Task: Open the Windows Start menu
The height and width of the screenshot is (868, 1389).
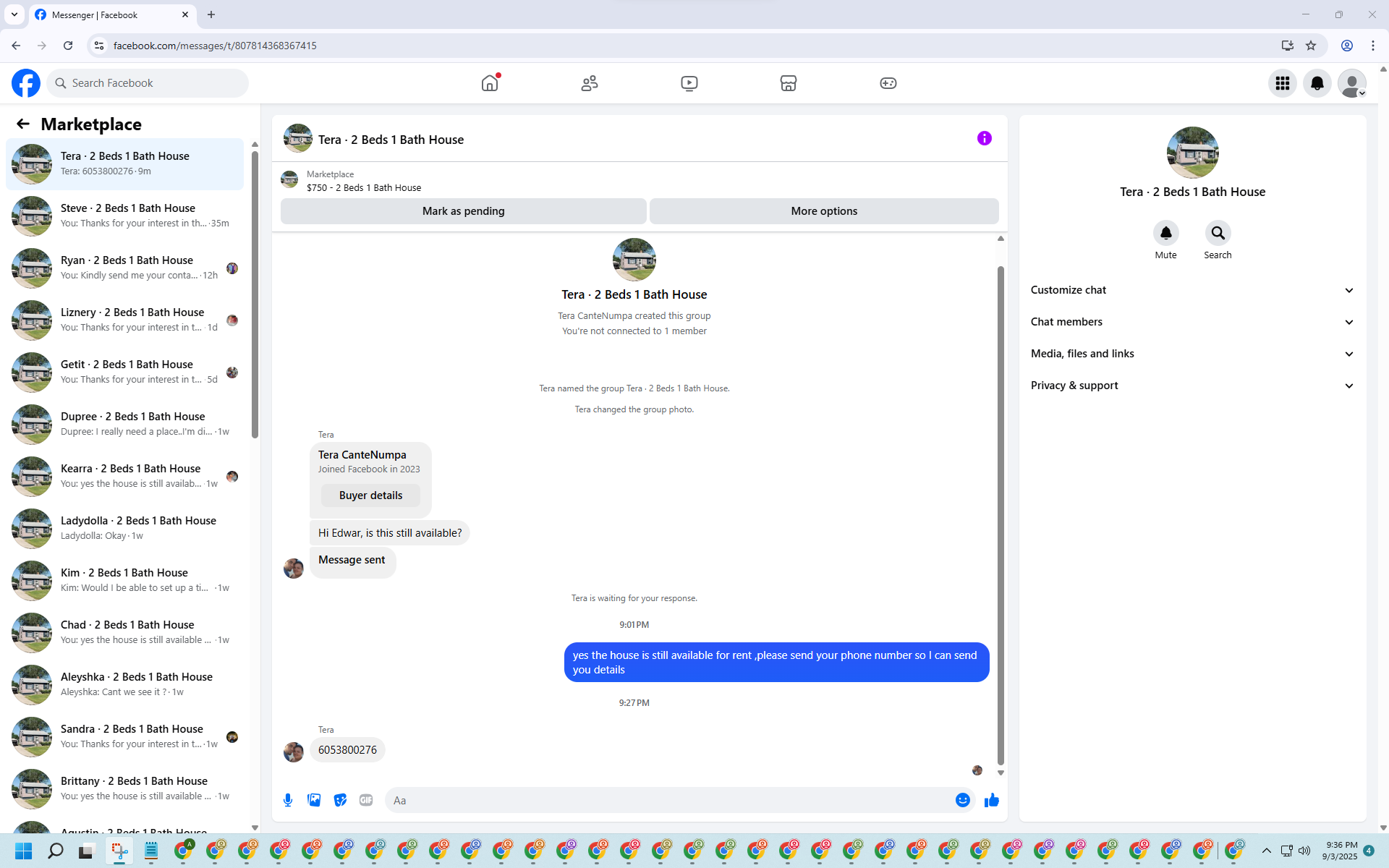Action: coord(23,851)
